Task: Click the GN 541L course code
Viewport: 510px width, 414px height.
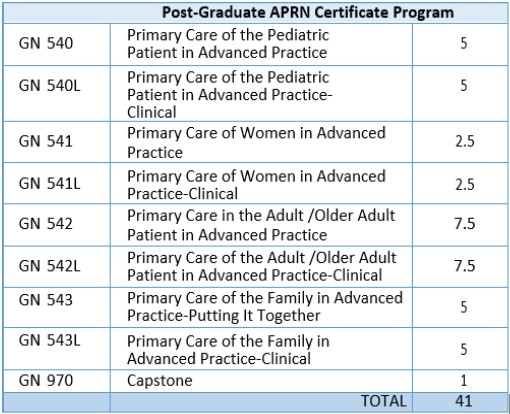Action: [x=50, y=183]
